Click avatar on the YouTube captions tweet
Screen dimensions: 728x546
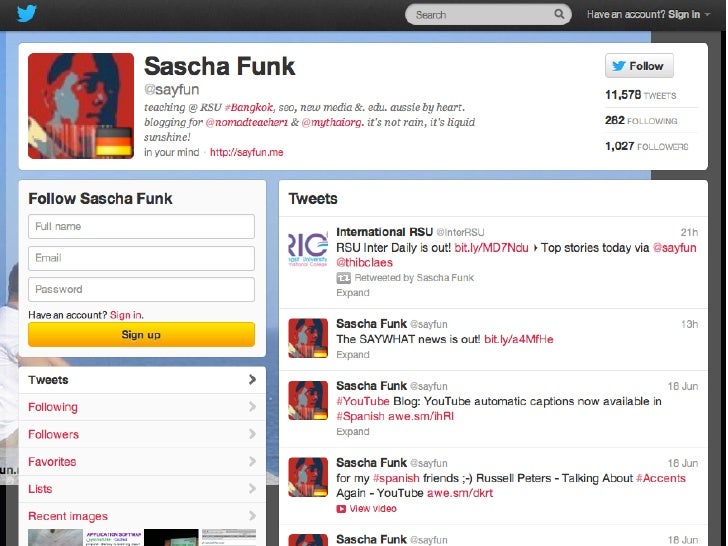pos(308,400)
